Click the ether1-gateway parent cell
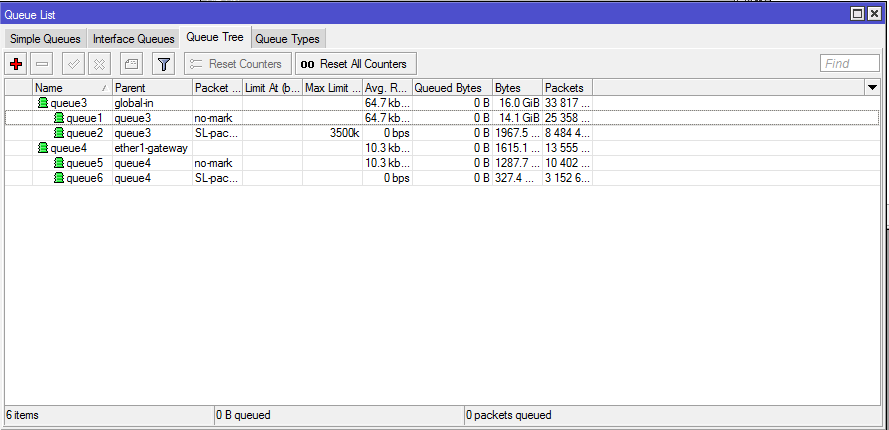The height and width of the screenshot is (430, 889). [x=151, y=149]
